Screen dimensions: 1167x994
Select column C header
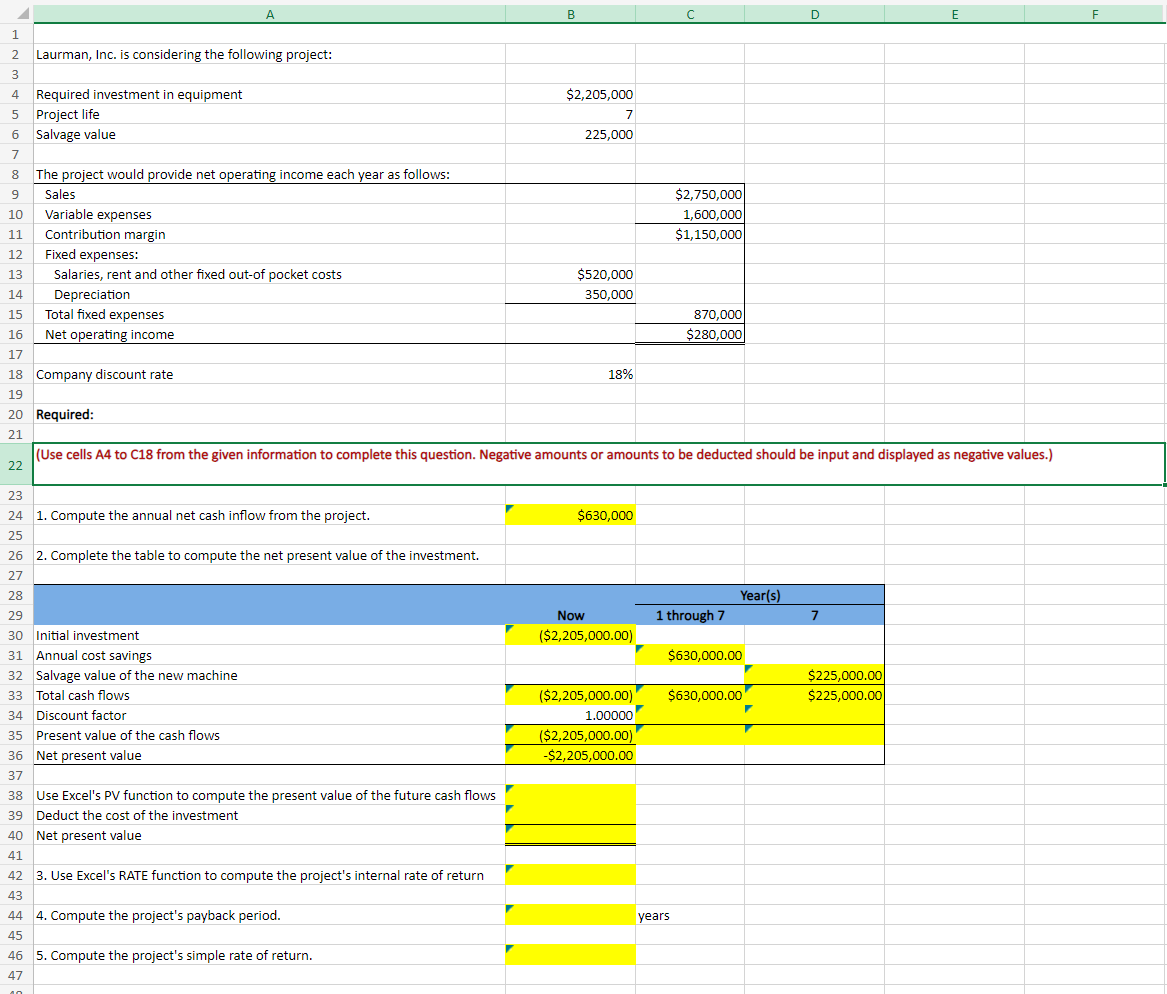[x=690, y=14]
